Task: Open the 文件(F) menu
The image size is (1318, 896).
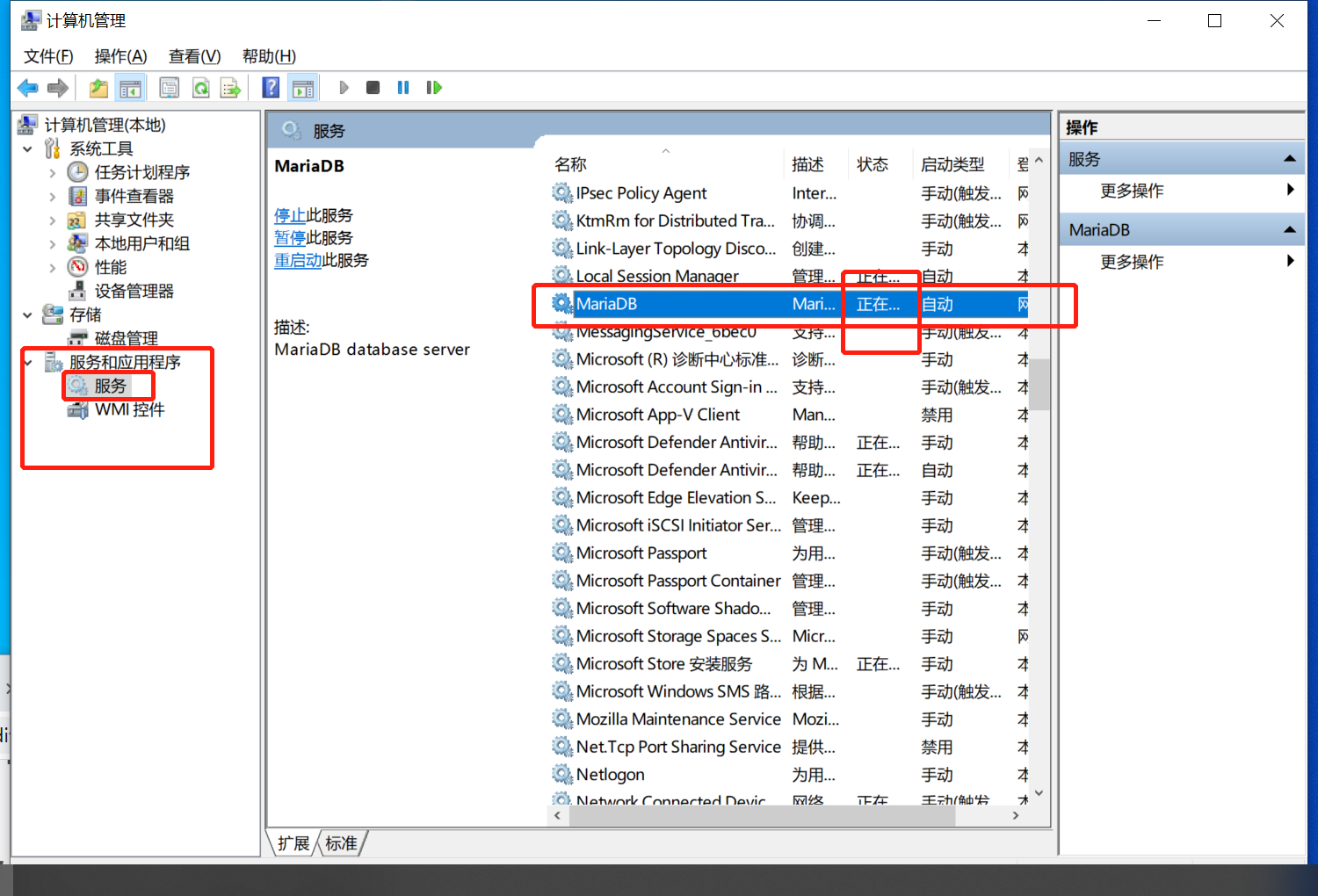Action: tap(48, 56)
